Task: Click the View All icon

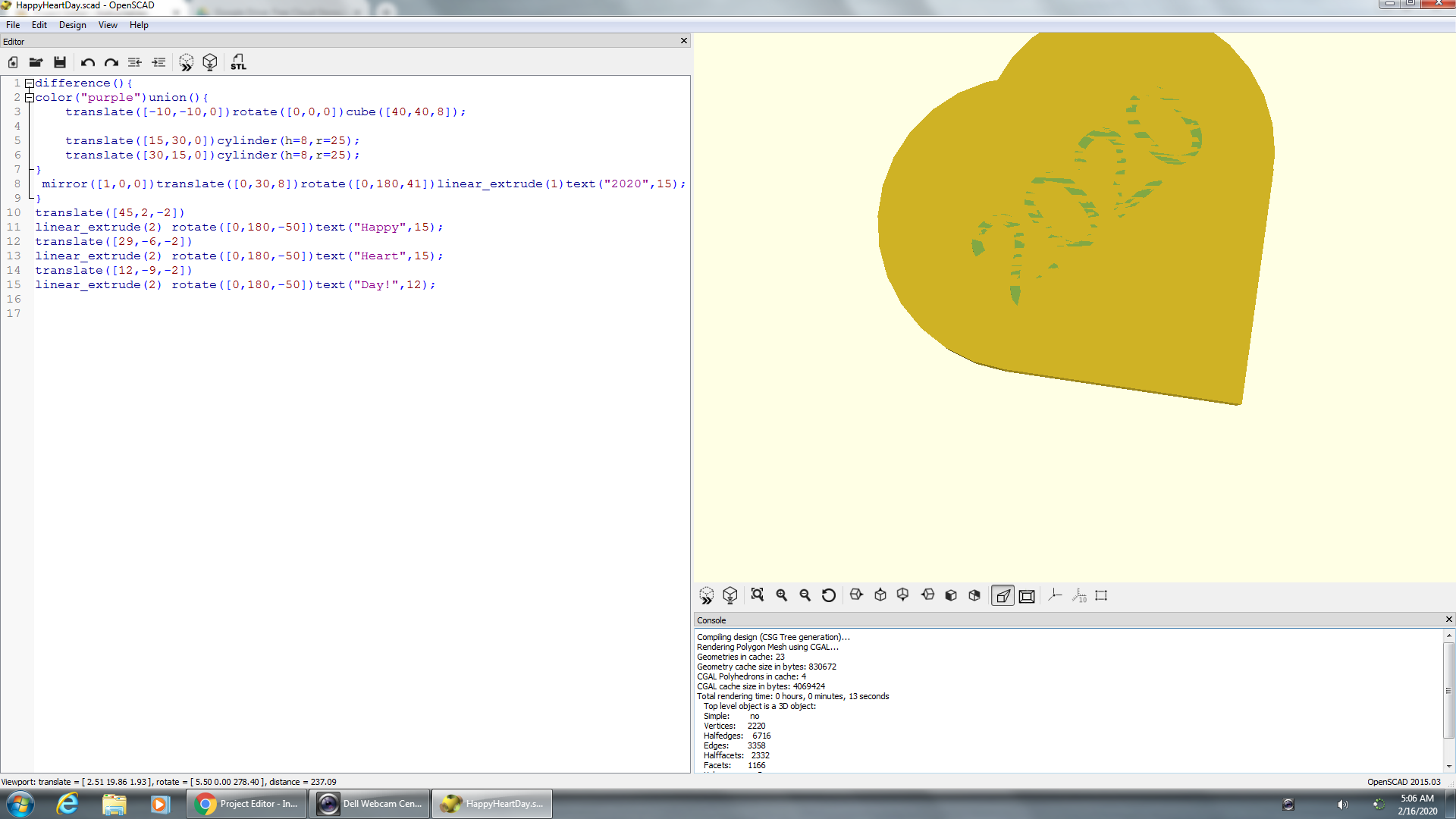Action: tap(758, 595)
